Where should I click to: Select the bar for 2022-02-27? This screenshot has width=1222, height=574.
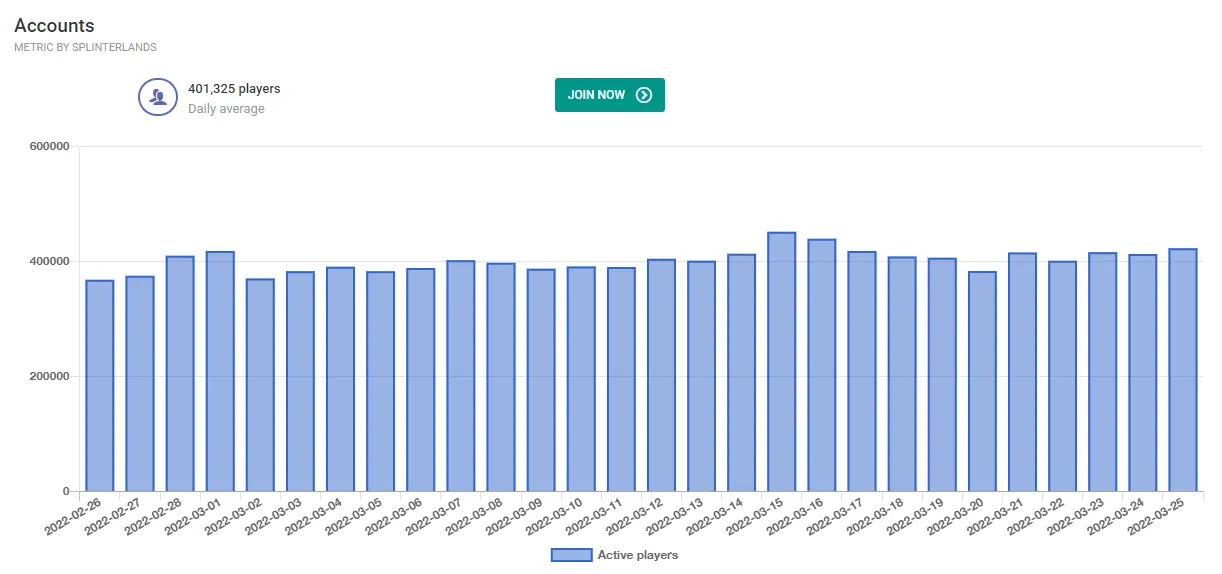coord(140,384)
